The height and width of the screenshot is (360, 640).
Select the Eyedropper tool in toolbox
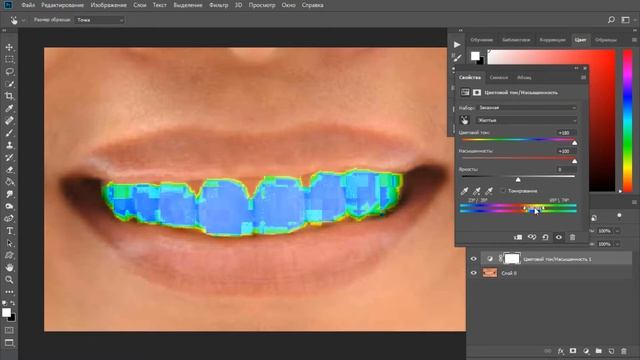pos(9,109)
